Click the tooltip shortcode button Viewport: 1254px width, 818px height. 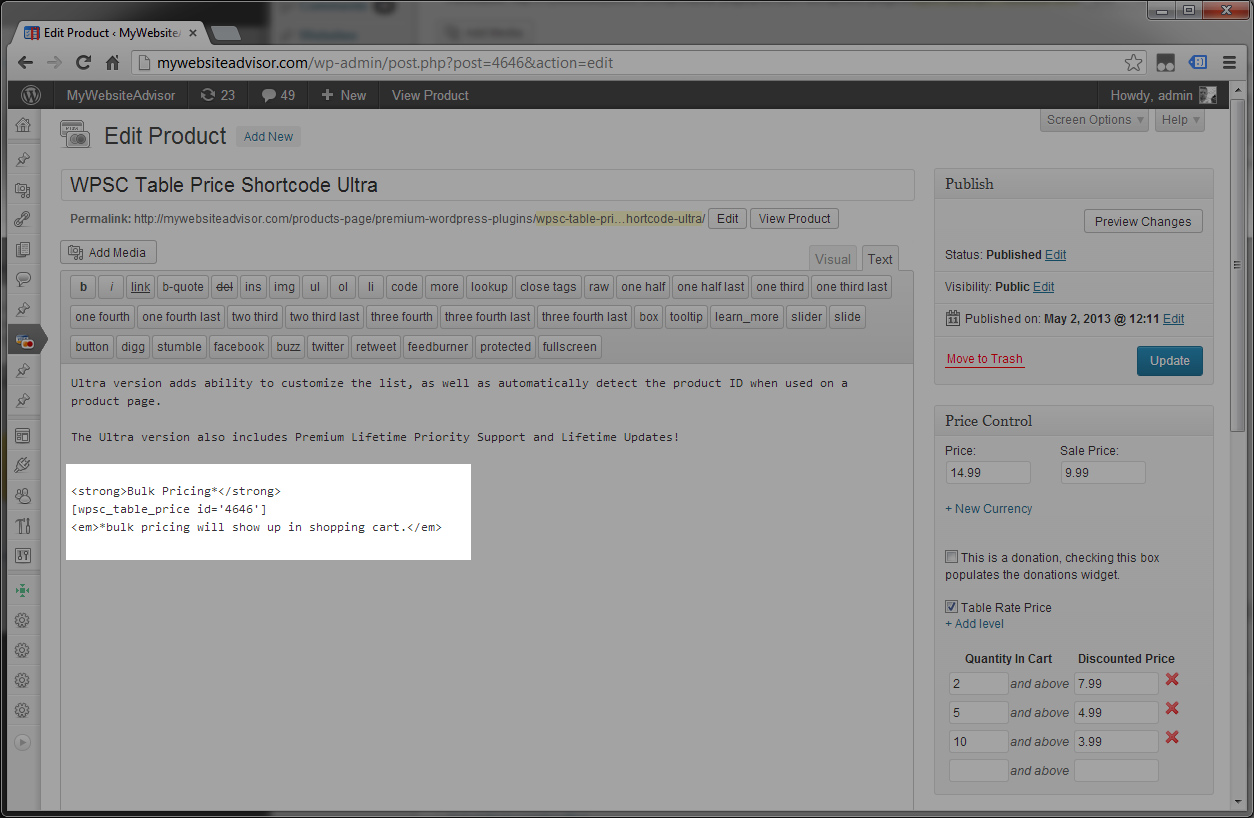tap(686, 317)
